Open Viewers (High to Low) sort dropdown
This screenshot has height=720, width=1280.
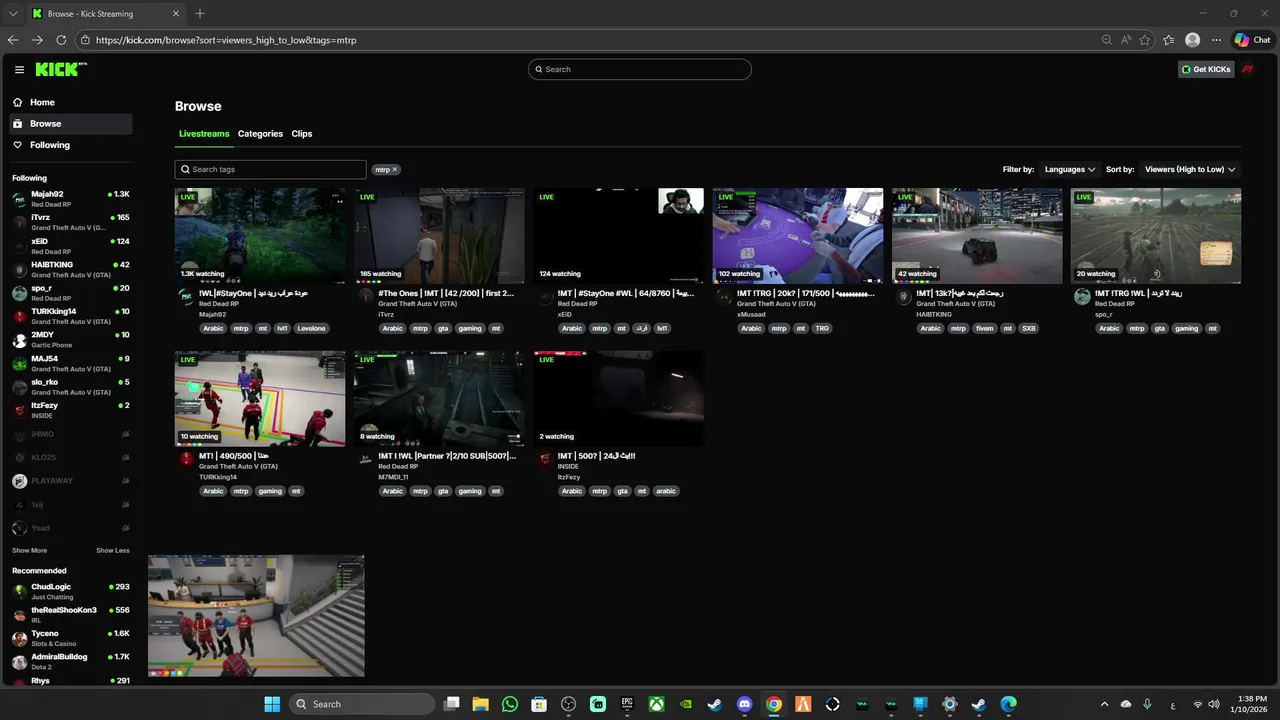[x=1190, y=170]
